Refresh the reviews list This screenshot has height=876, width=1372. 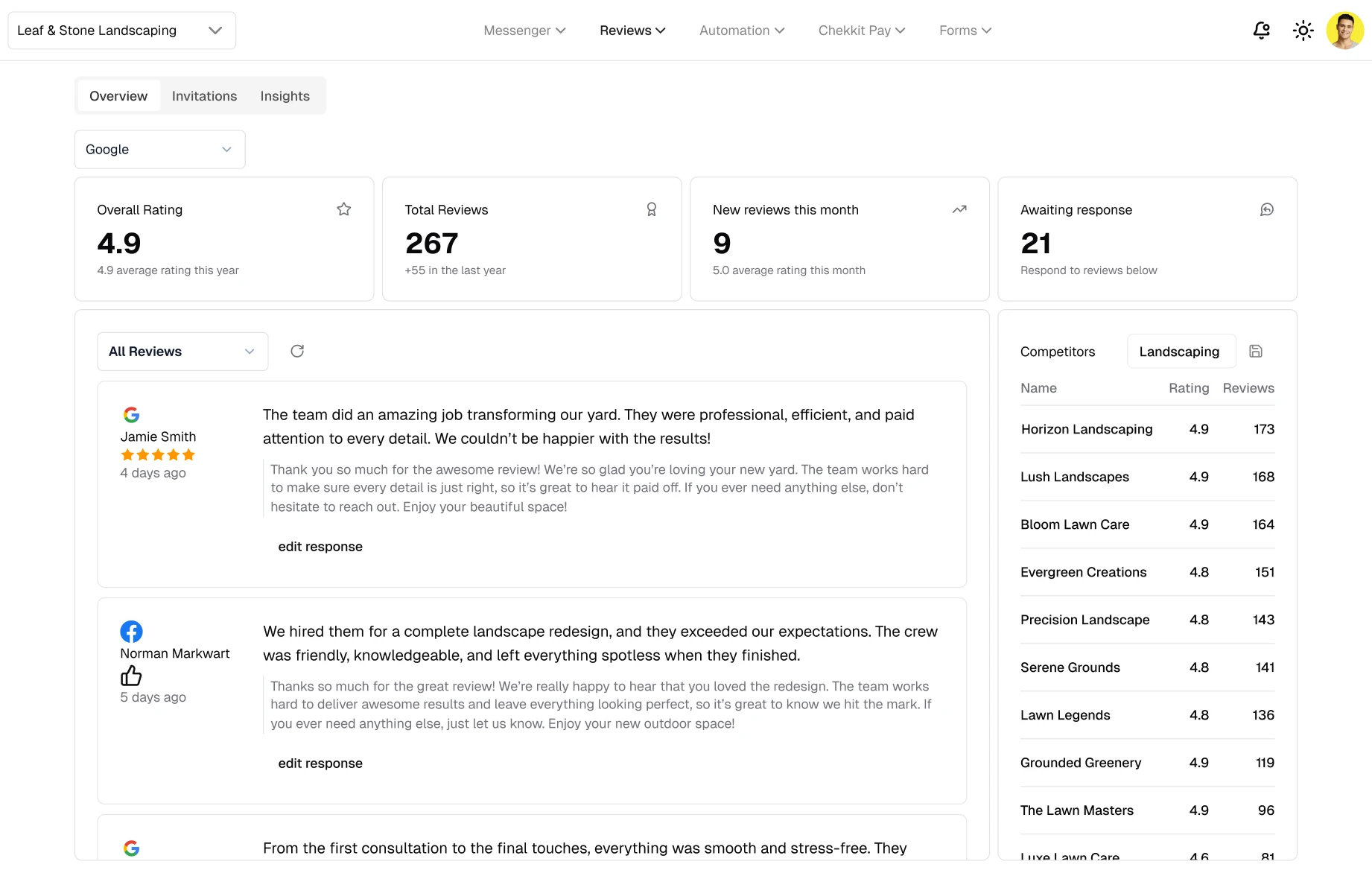pos(297,351)
